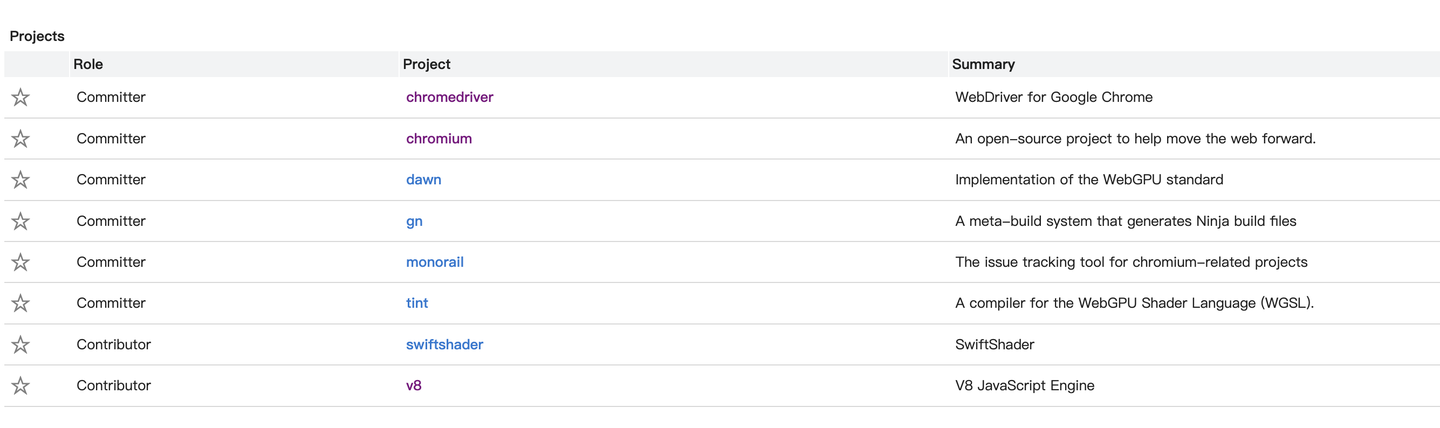Select the V8 JavaScript Engine summary text
Screen dimensions: 1440x428
[1024, 385]
